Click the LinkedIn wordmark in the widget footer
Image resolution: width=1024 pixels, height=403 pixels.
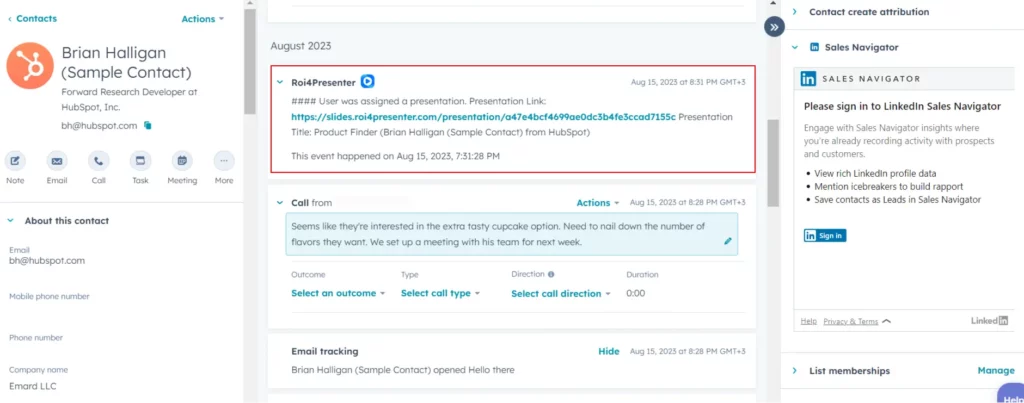[989, 321]
